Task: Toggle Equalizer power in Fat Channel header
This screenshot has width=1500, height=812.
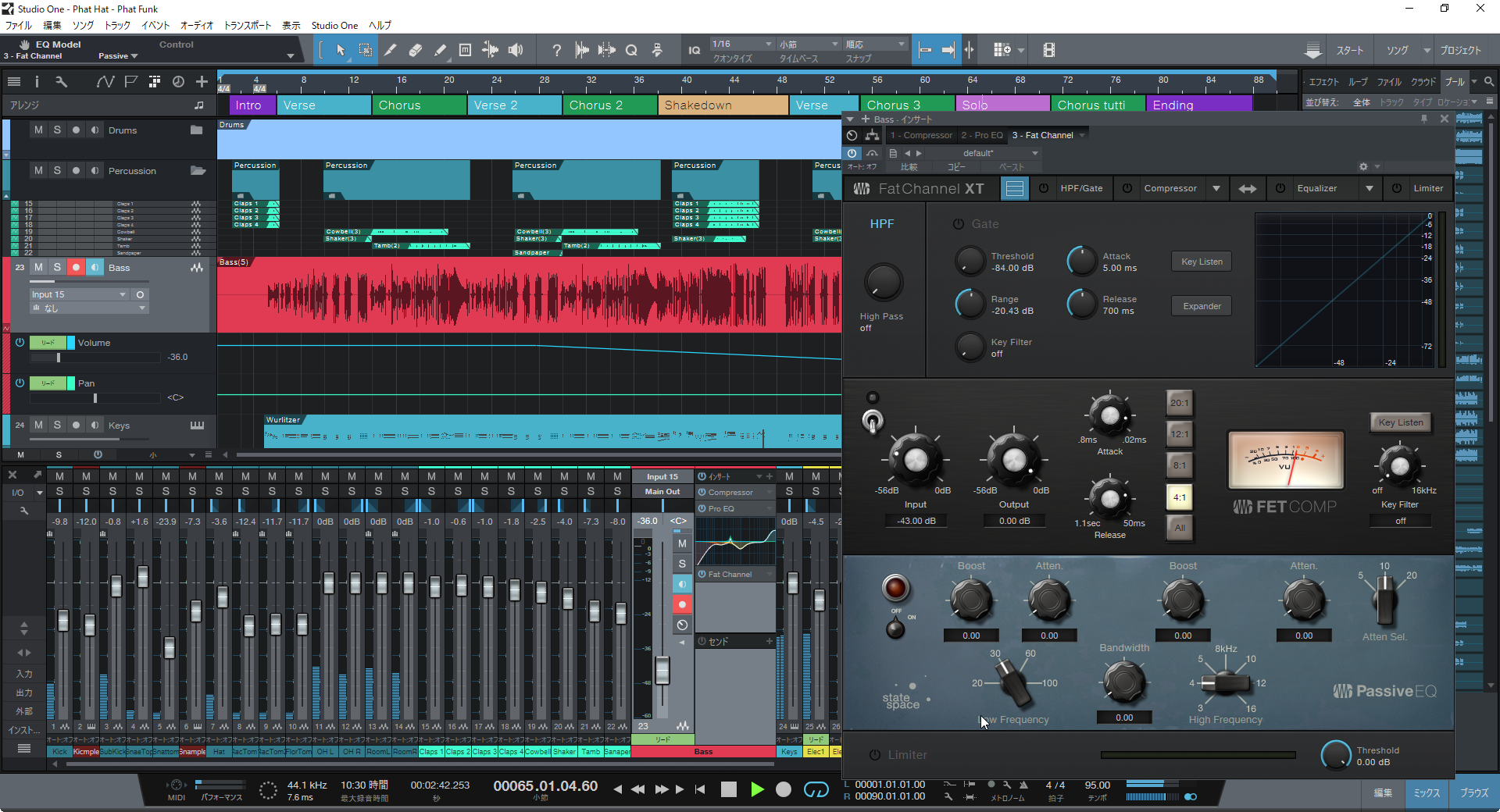Action: (x=1280, y=188)
